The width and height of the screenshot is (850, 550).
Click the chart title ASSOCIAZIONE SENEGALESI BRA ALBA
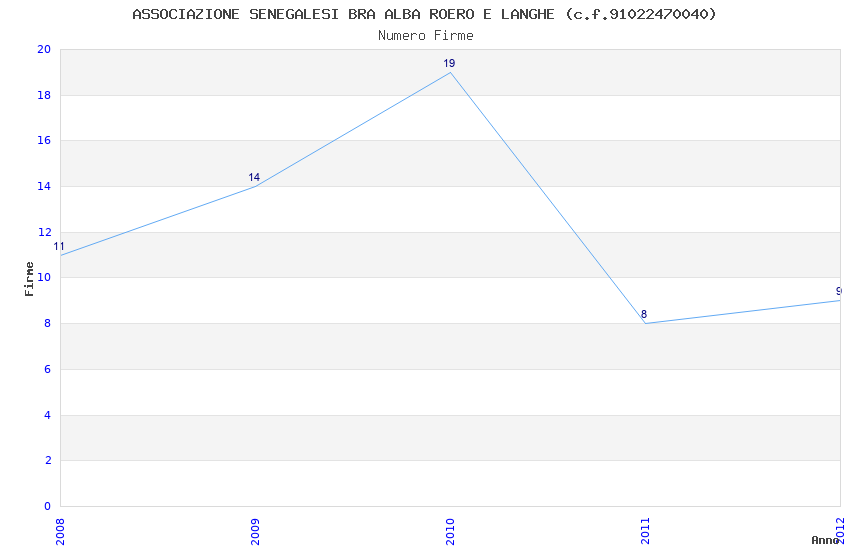point(424,14)
